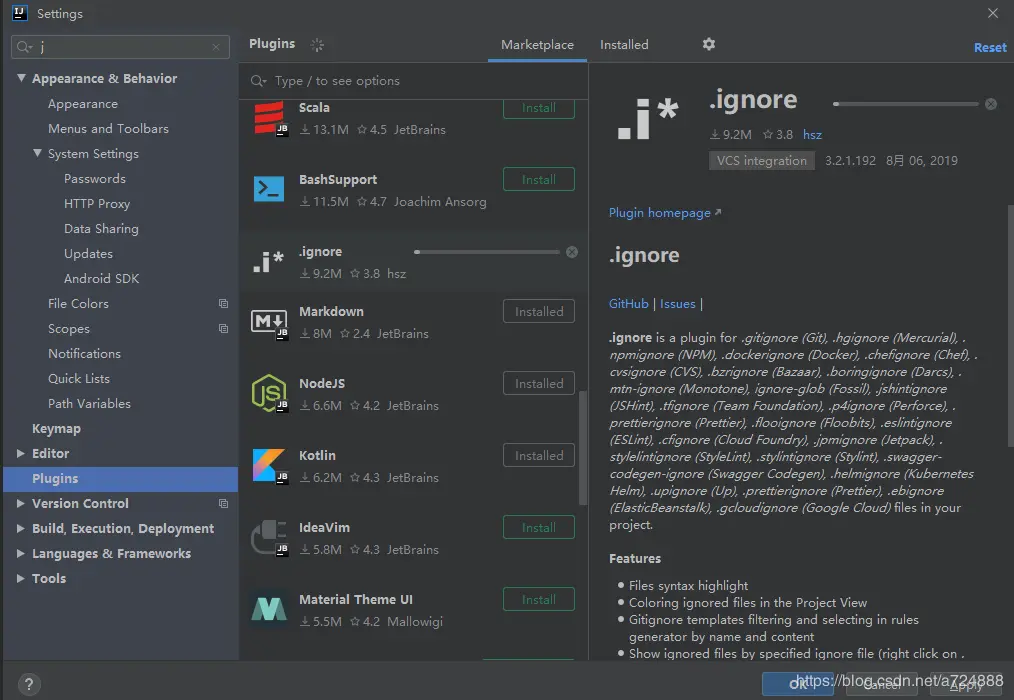1014x700 pixels.
Task: Click the settings search magnifier icon
Action: (x=25, y=47)
